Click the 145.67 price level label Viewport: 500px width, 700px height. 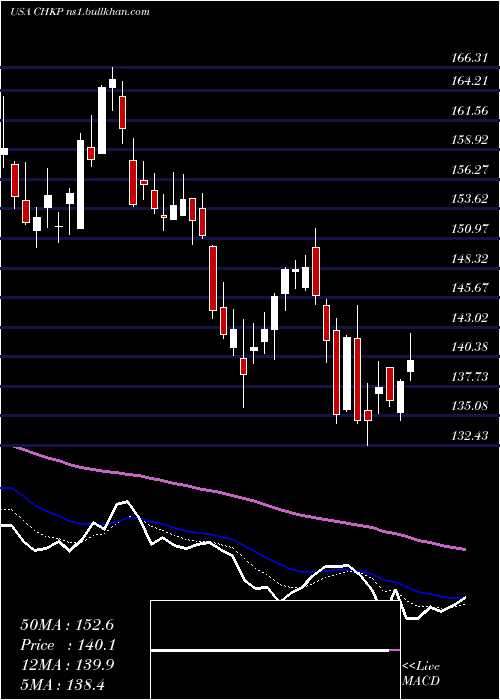click(469, 288)
